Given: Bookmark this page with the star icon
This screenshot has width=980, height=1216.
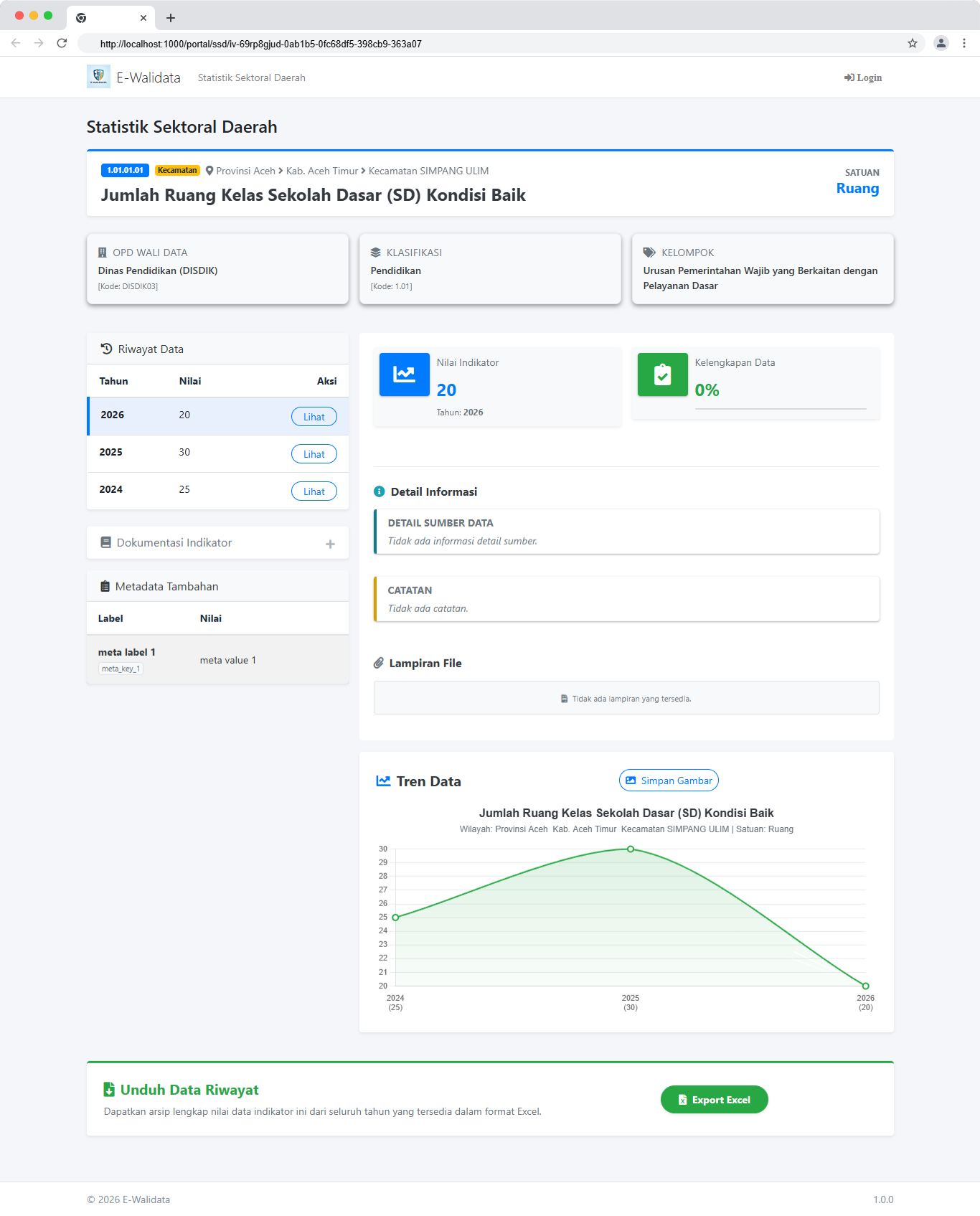Looking at the screenshot, I should pos(912,44).
